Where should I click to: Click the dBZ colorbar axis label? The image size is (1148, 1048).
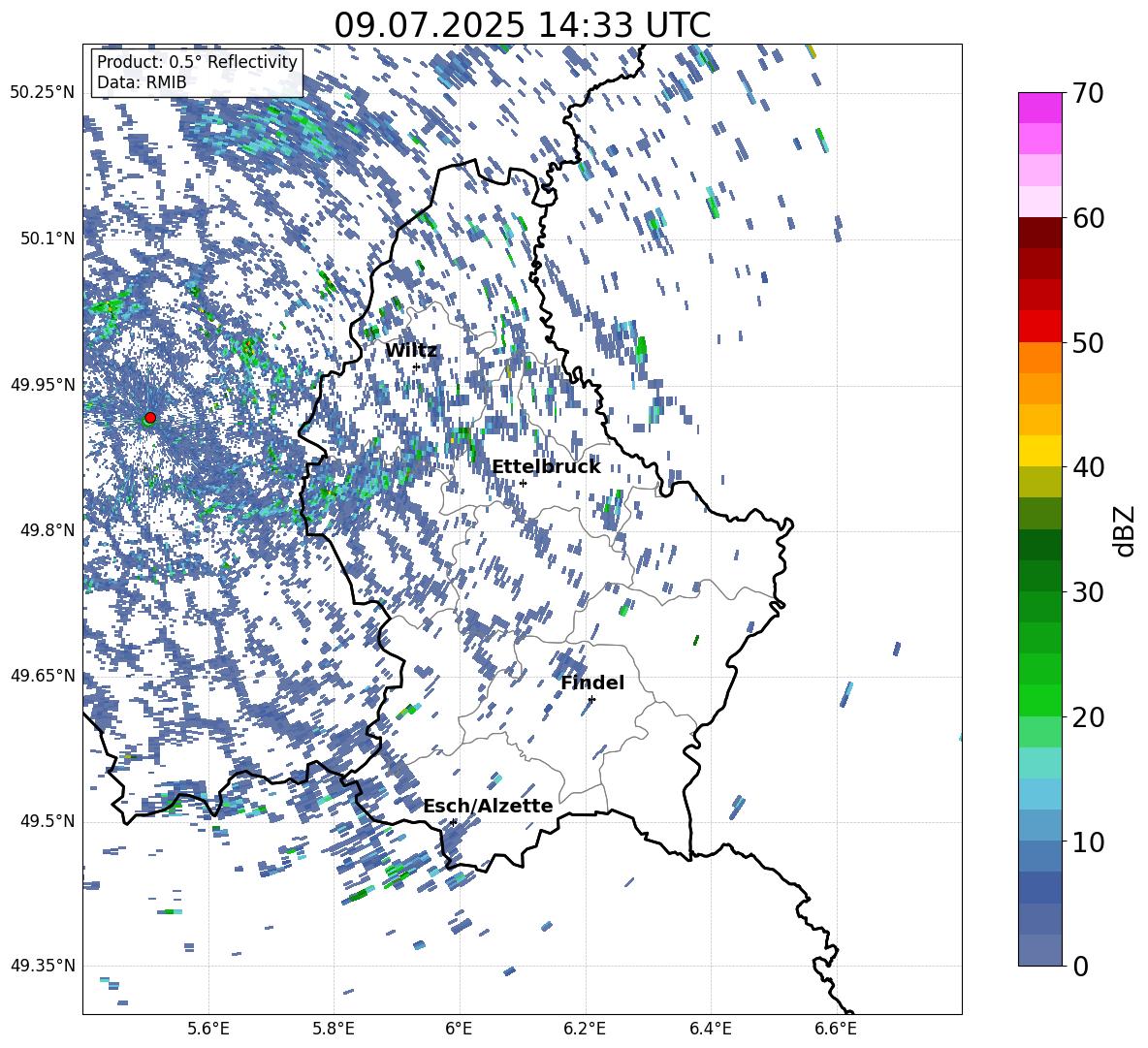[x=1126, y=530]
